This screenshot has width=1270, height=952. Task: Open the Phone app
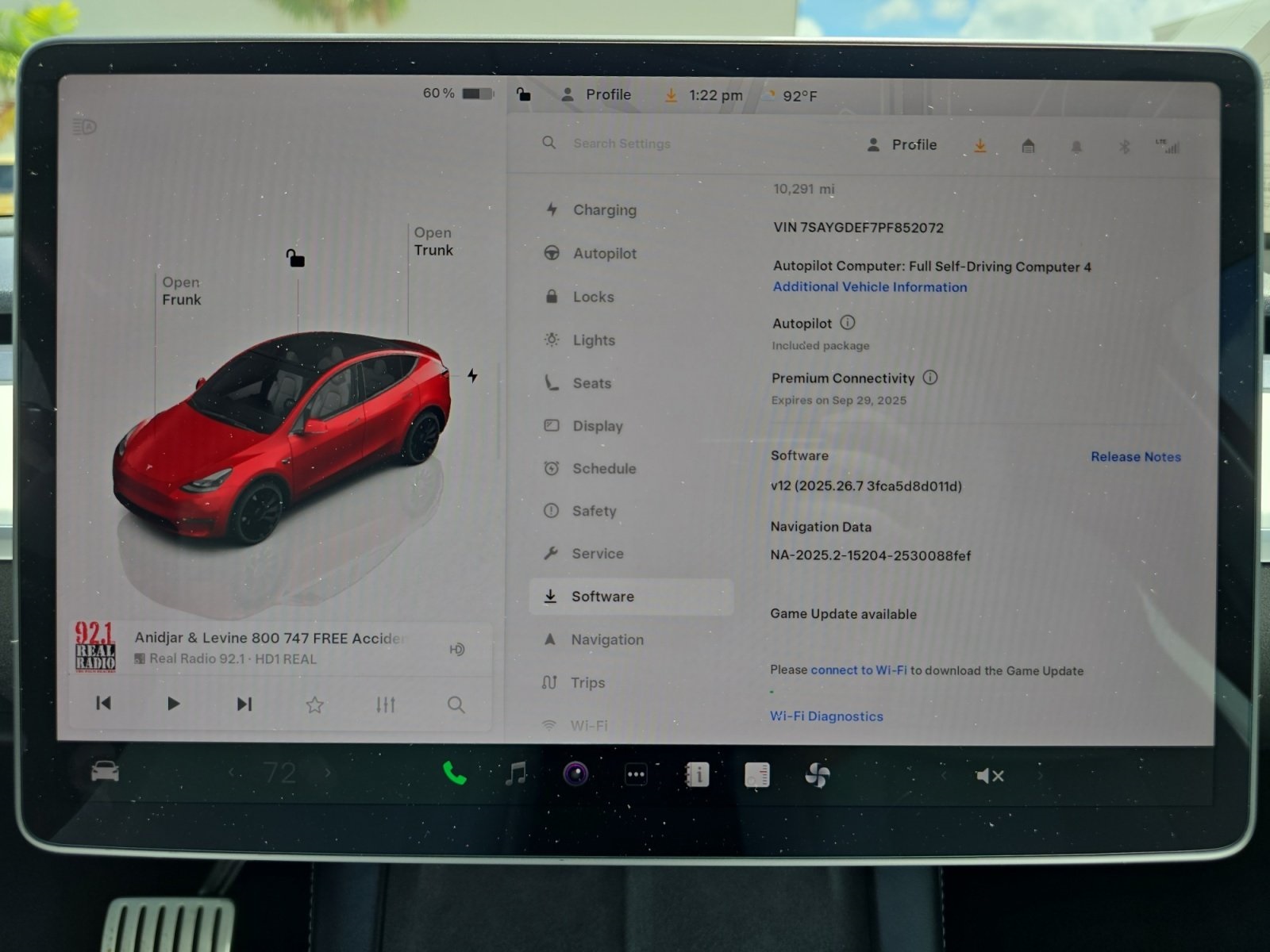point(455,773)
